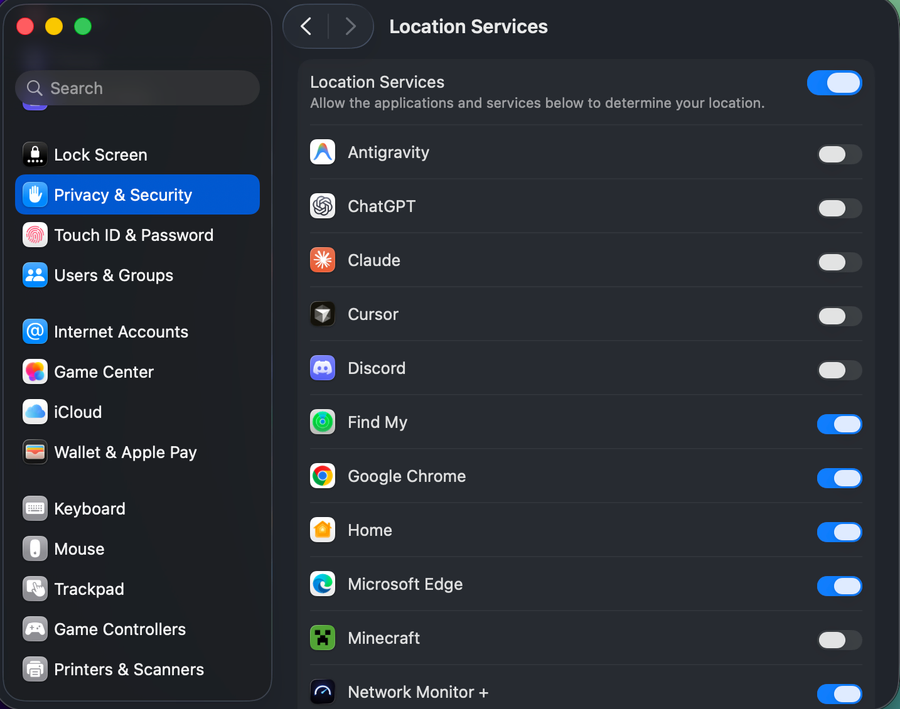Click the 'Printers & Scanners' sidebar label
Viewport: 900px width, 709px height.
(129, 669)
